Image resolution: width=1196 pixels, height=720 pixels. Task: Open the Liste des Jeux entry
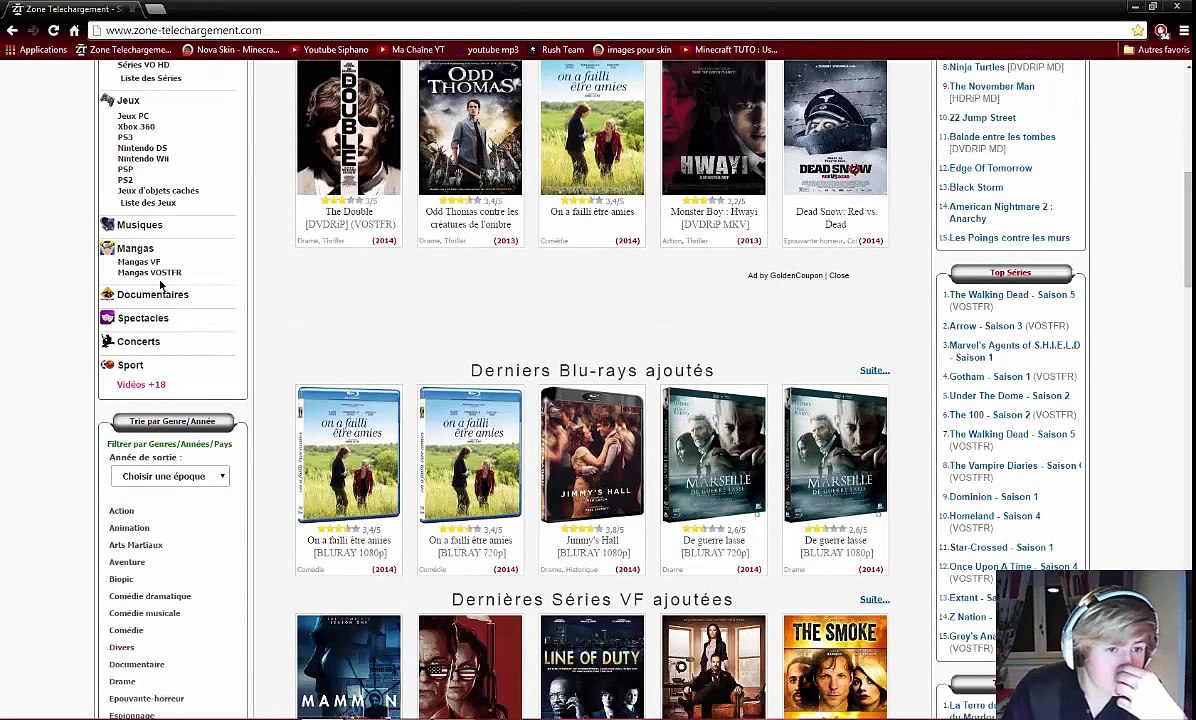(148, 203)
